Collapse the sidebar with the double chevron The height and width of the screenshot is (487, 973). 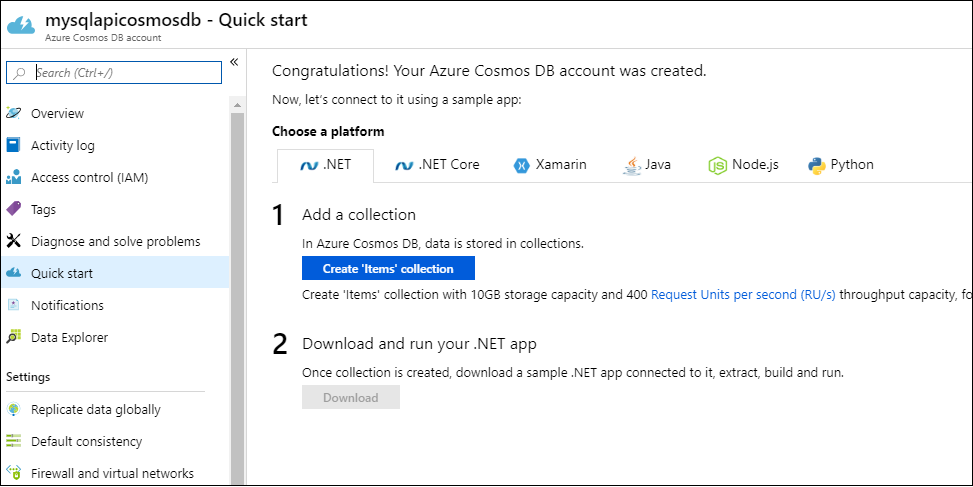point(234,62)
